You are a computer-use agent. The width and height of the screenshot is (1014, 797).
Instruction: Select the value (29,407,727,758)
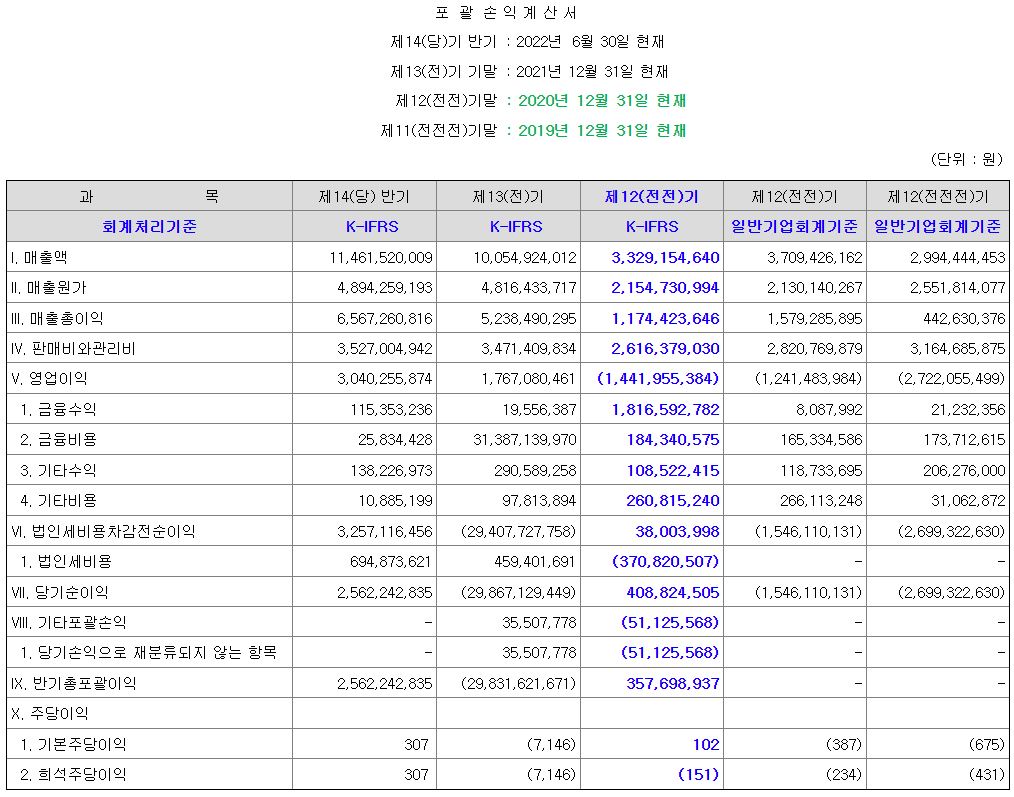click(x=519, y=531)
